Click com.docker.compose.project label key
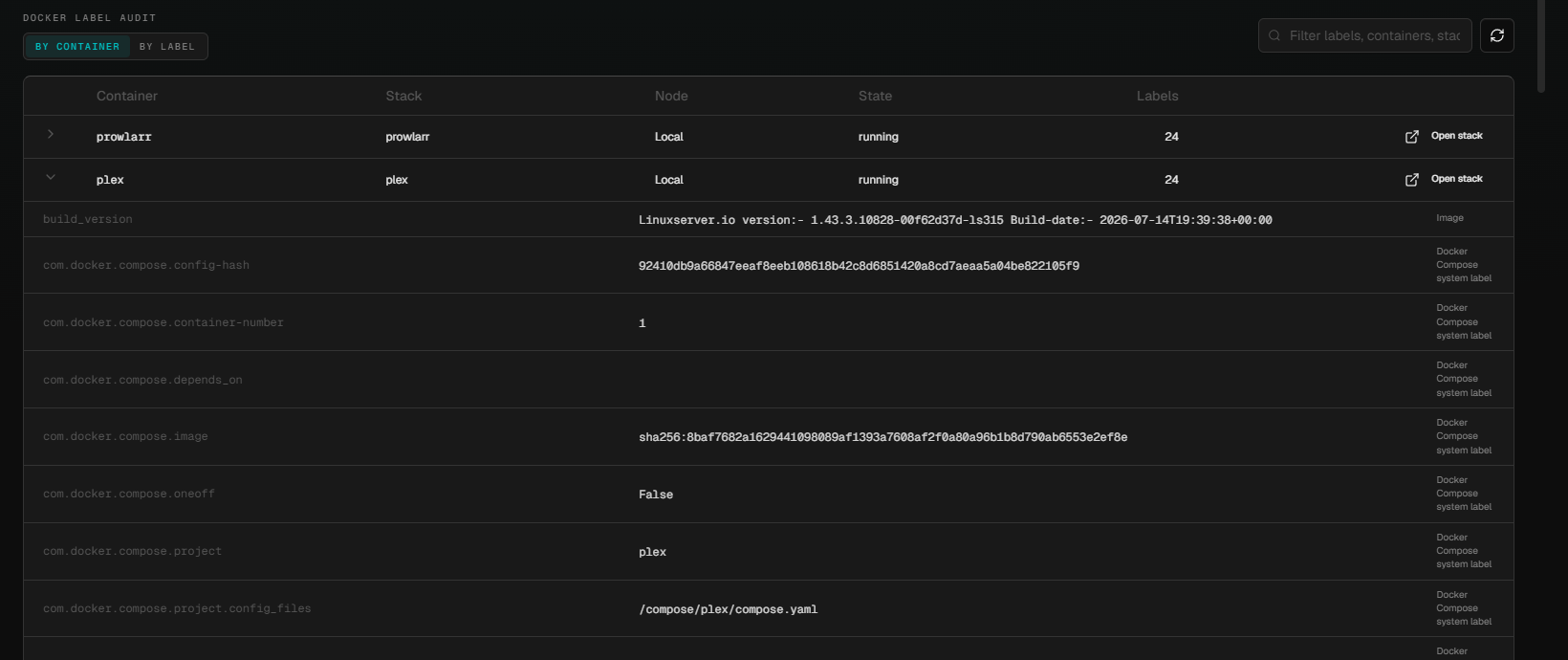The height and width of the screenshot is (660, 1568). click(x=132, y=551)
